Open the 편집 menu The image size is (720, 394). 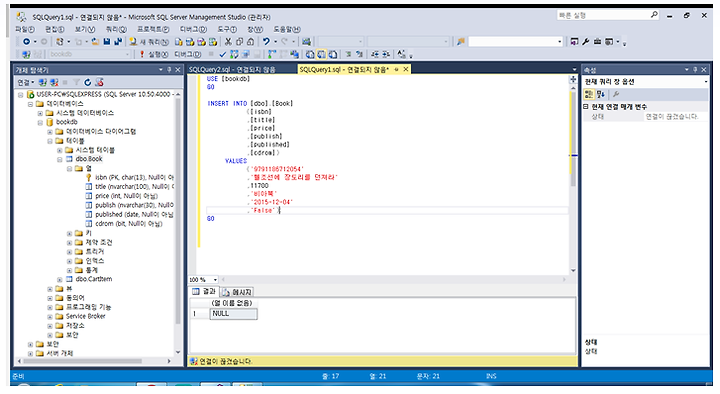coord(55,29)
